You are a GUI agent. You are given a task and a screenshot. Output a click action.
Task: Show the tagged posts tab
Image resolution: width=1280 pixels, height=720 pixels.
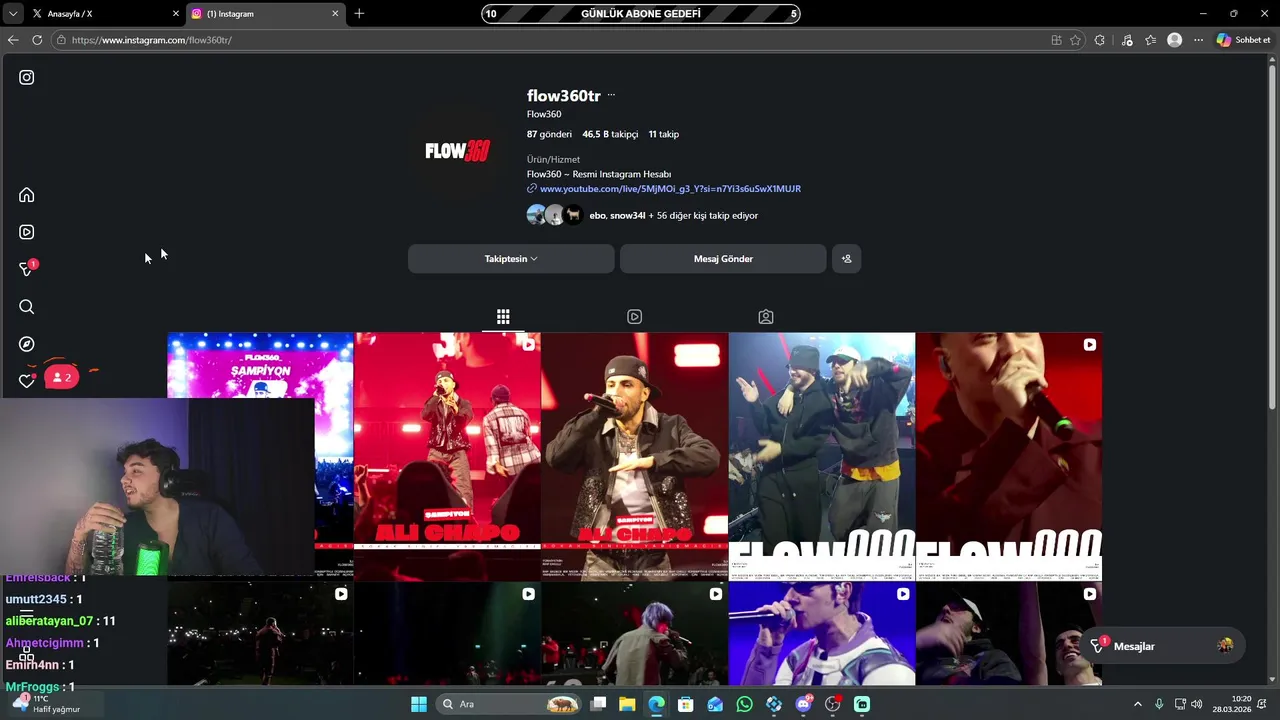(x=766, y=317)
